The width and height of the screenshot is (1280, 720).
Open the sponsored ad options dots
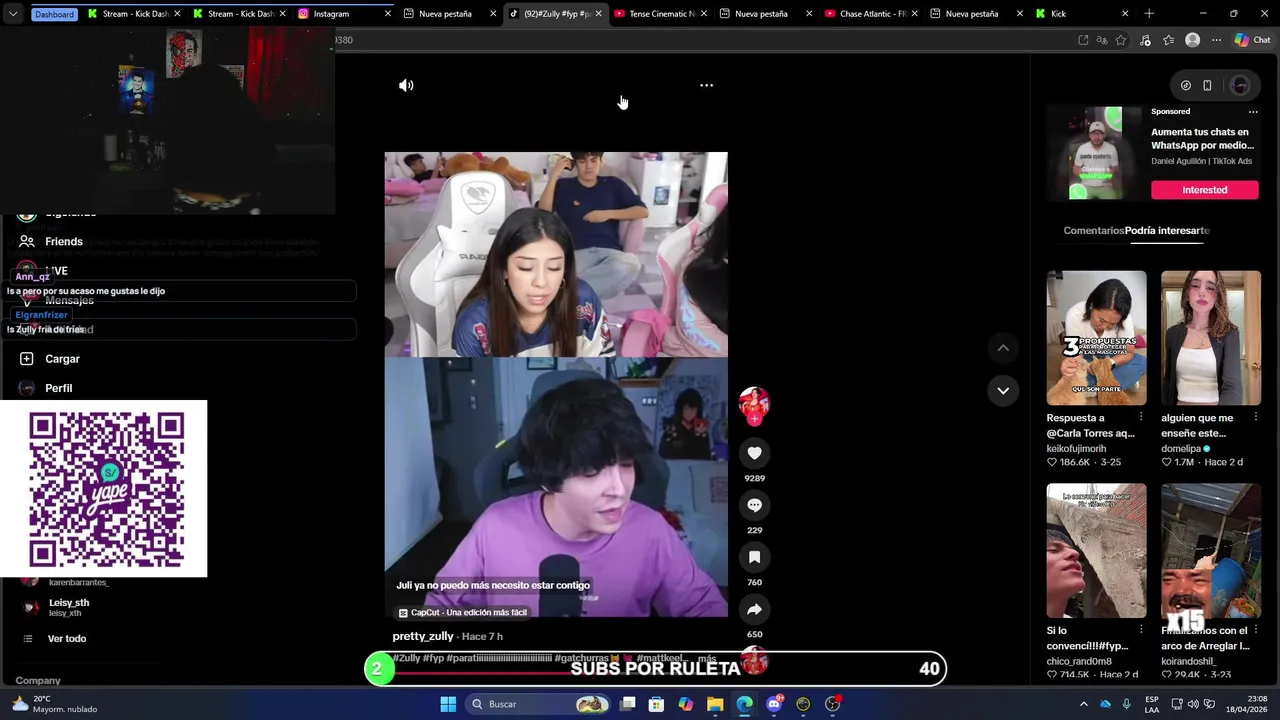coord(1253,111)
